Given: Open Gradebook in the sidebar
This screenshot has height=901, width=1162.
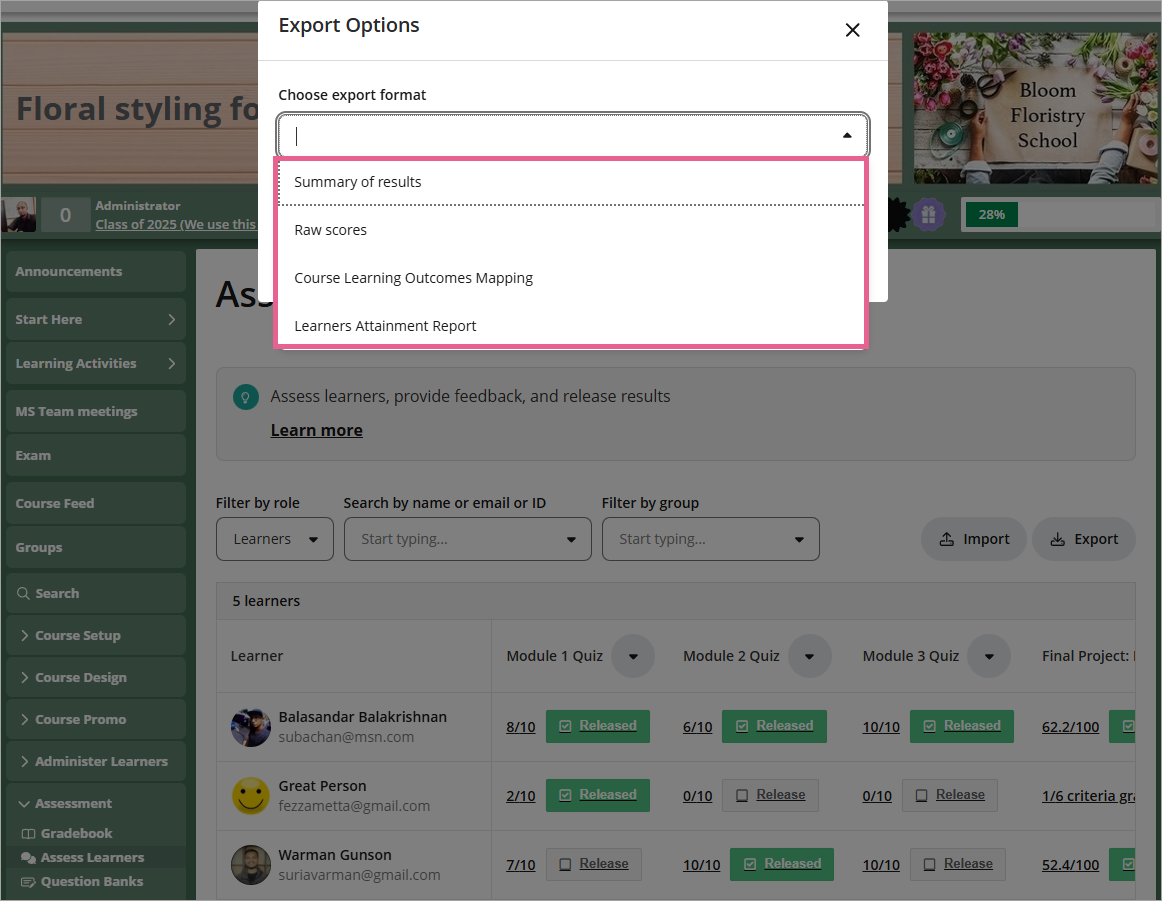Looking at the screenshot, I should (76, 833).
